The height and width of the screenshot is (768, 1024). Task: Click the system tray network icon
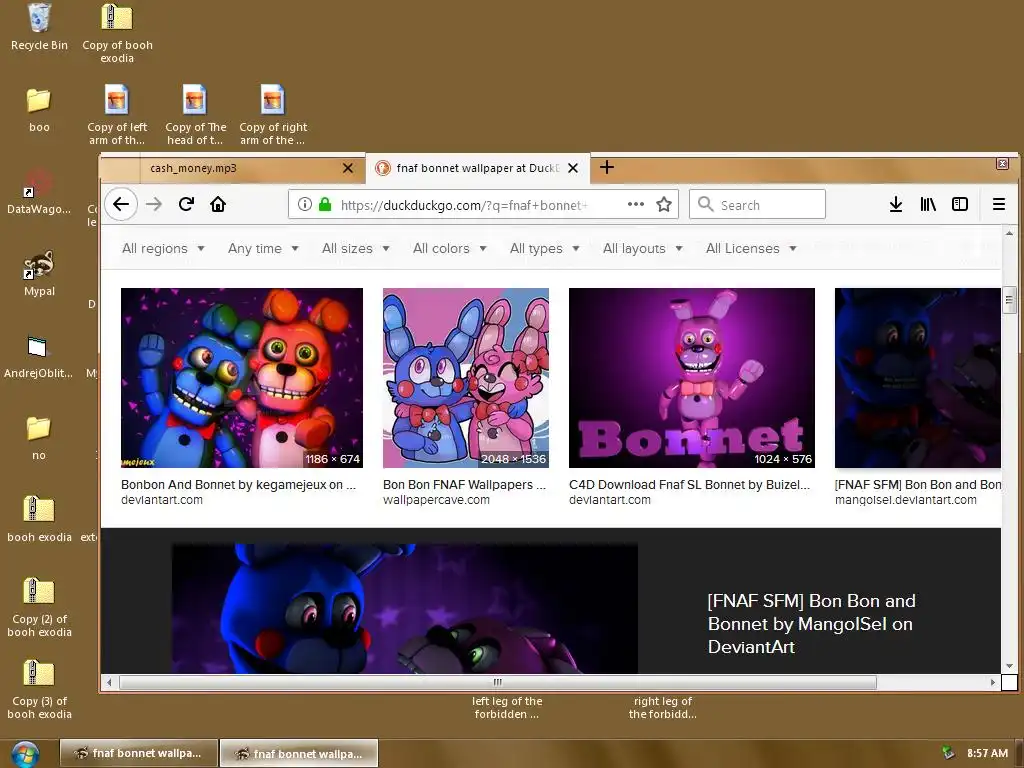(948, 753)
